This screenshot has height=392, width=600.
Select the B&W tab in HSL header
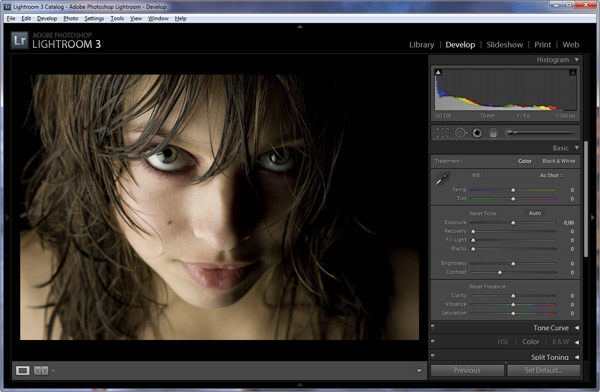tap(561, 341)
